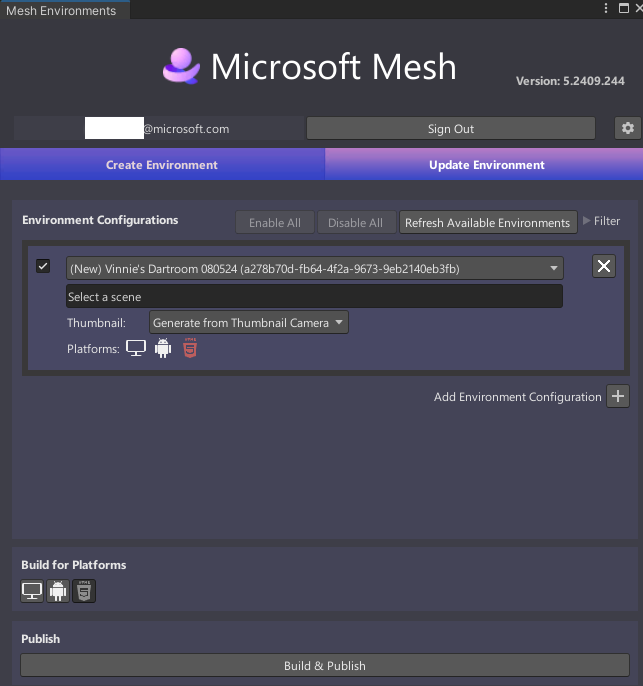Maximize the Mesh Environments window
Screen dimensions: 643x686
tap(623, 8)
